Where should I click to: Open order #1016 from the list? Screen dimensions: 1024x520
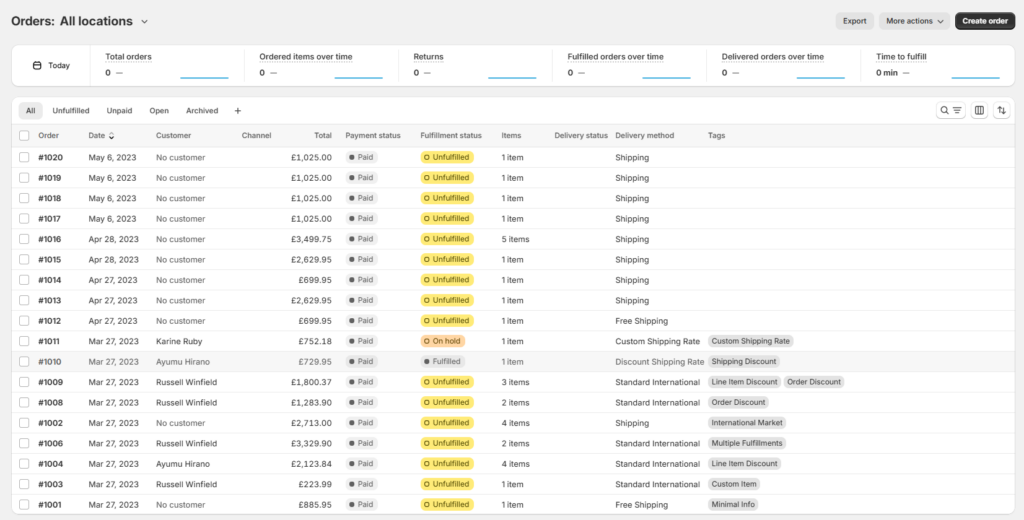pos(50,239)
